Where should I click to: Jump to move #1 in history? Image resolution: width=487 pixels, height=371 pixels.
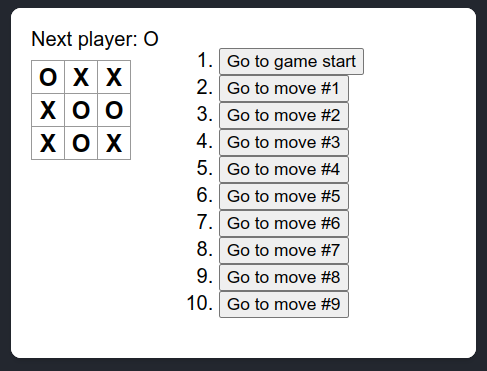(x=284, y=88)
